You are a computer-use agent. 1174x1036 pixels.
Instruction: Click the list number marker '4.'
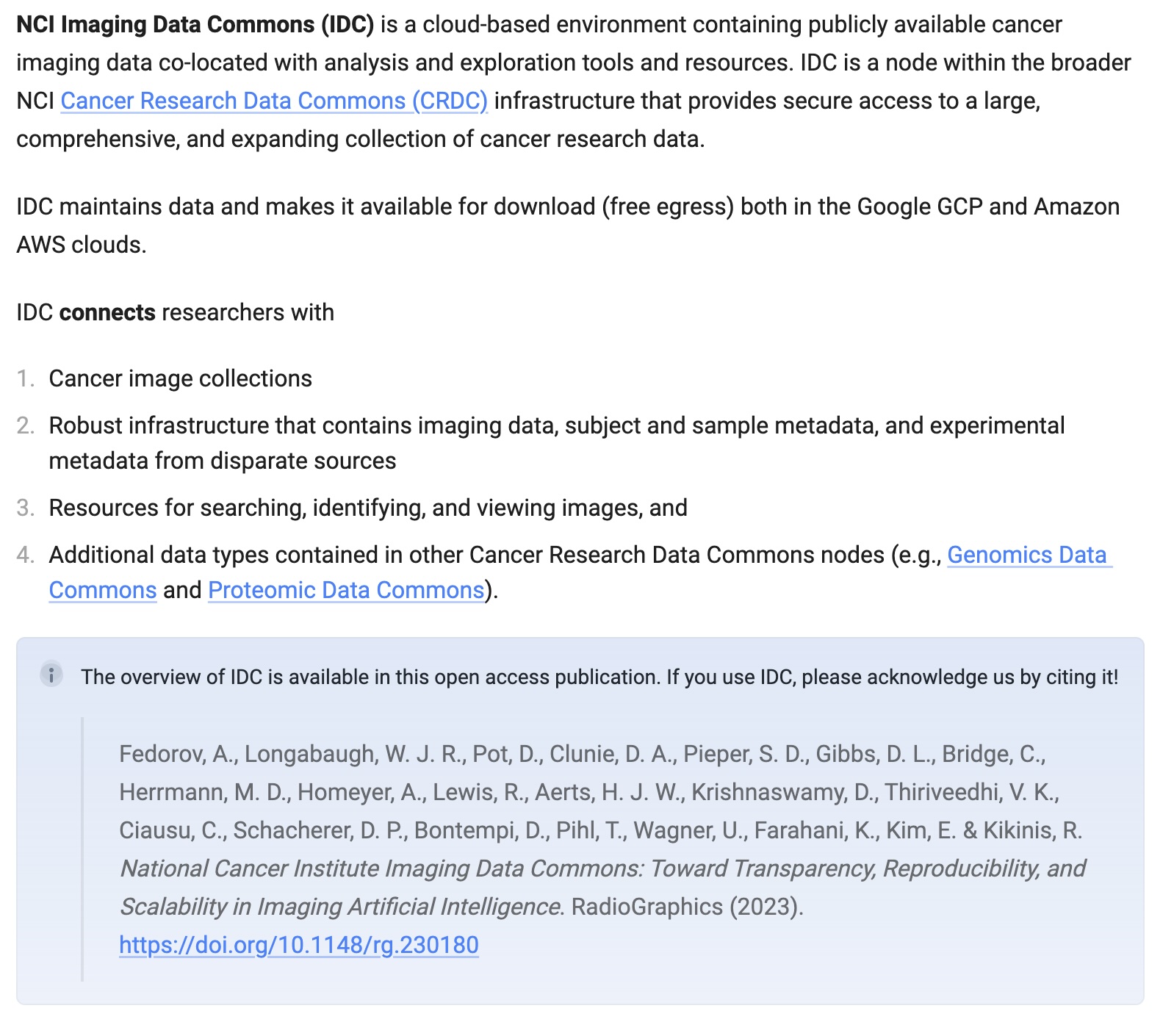[26, 555]
